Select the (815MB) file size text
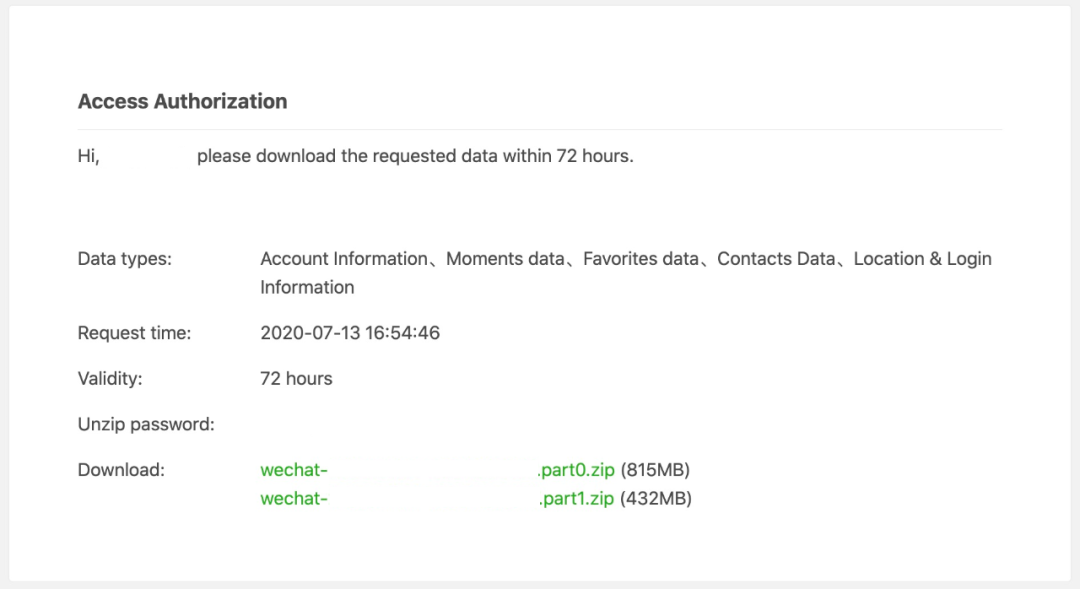 pos(655,470)
